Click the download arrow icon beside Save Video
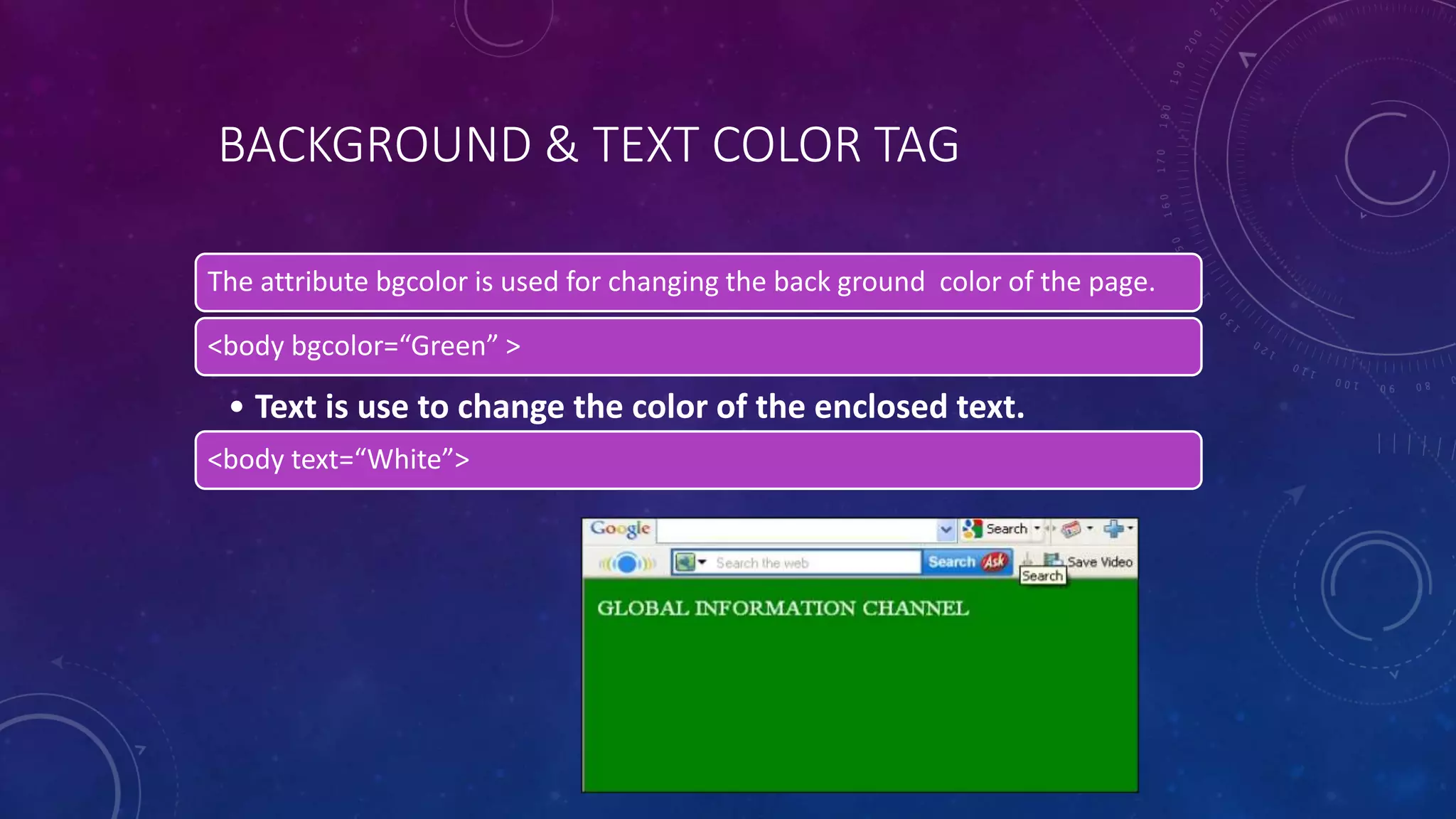1456x819 pixels. [x=1028, y=560]
